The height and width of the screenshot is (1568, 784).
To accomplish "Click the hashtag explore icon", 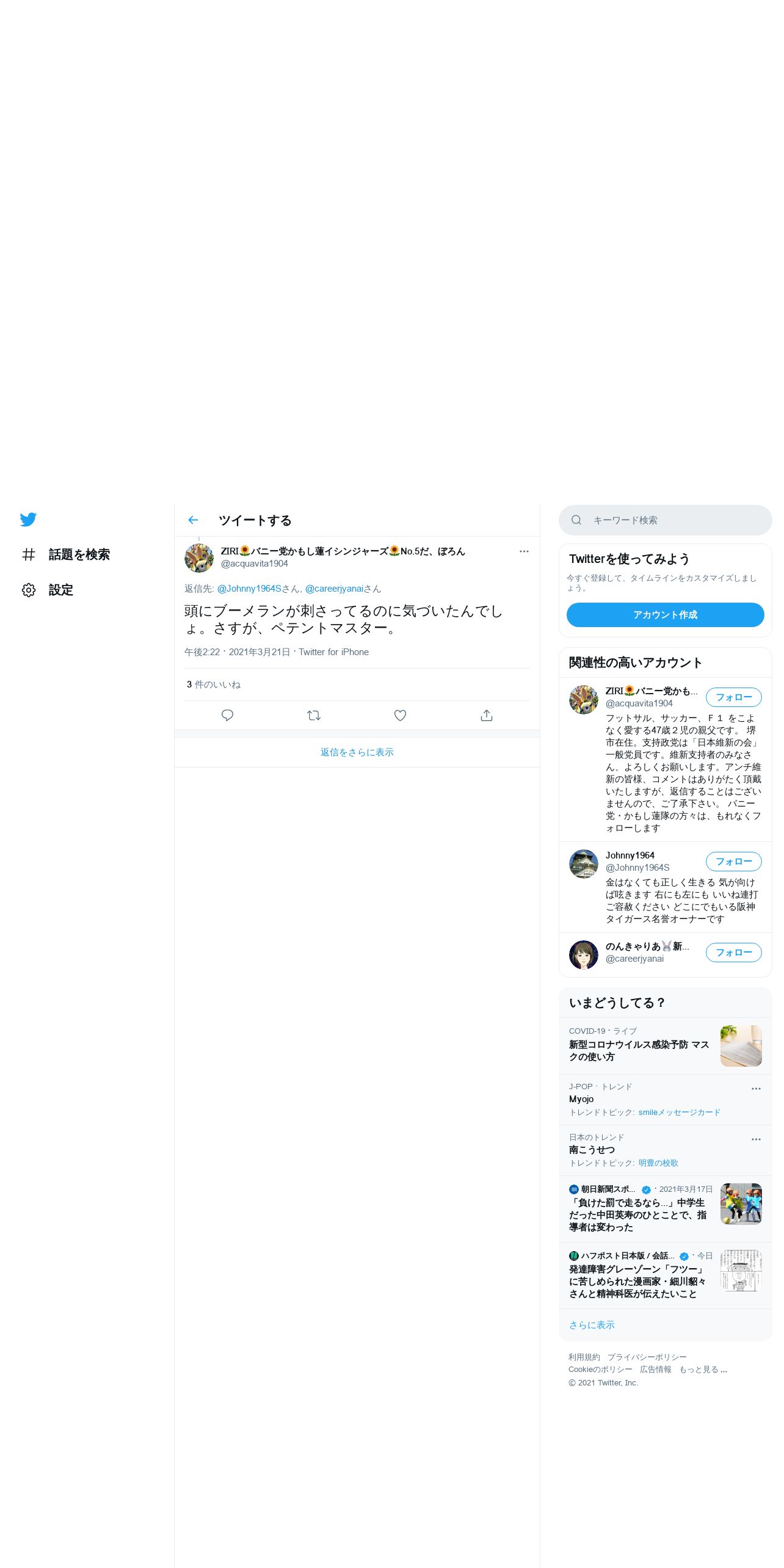I will (29, 554).
